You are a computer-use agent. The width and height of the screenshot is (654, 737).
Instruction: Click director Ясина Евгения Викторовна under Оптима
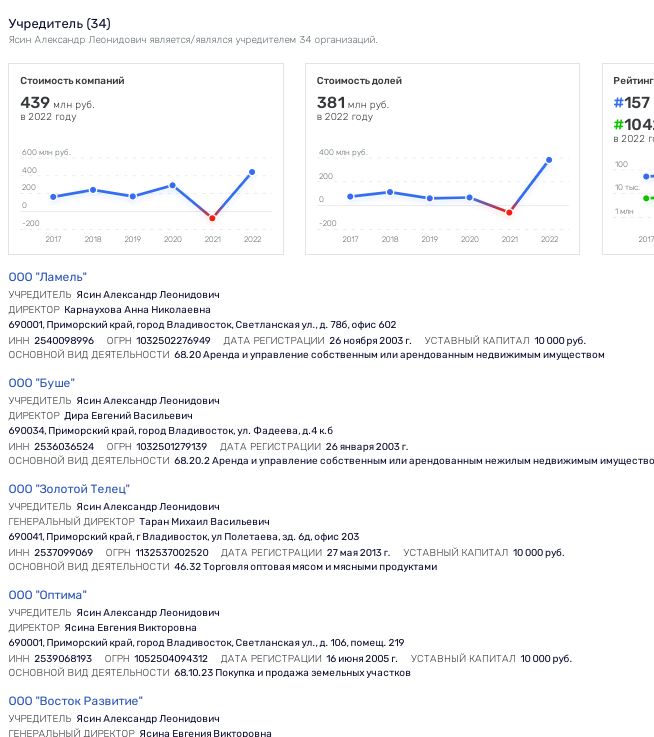(x=131, y=628)
